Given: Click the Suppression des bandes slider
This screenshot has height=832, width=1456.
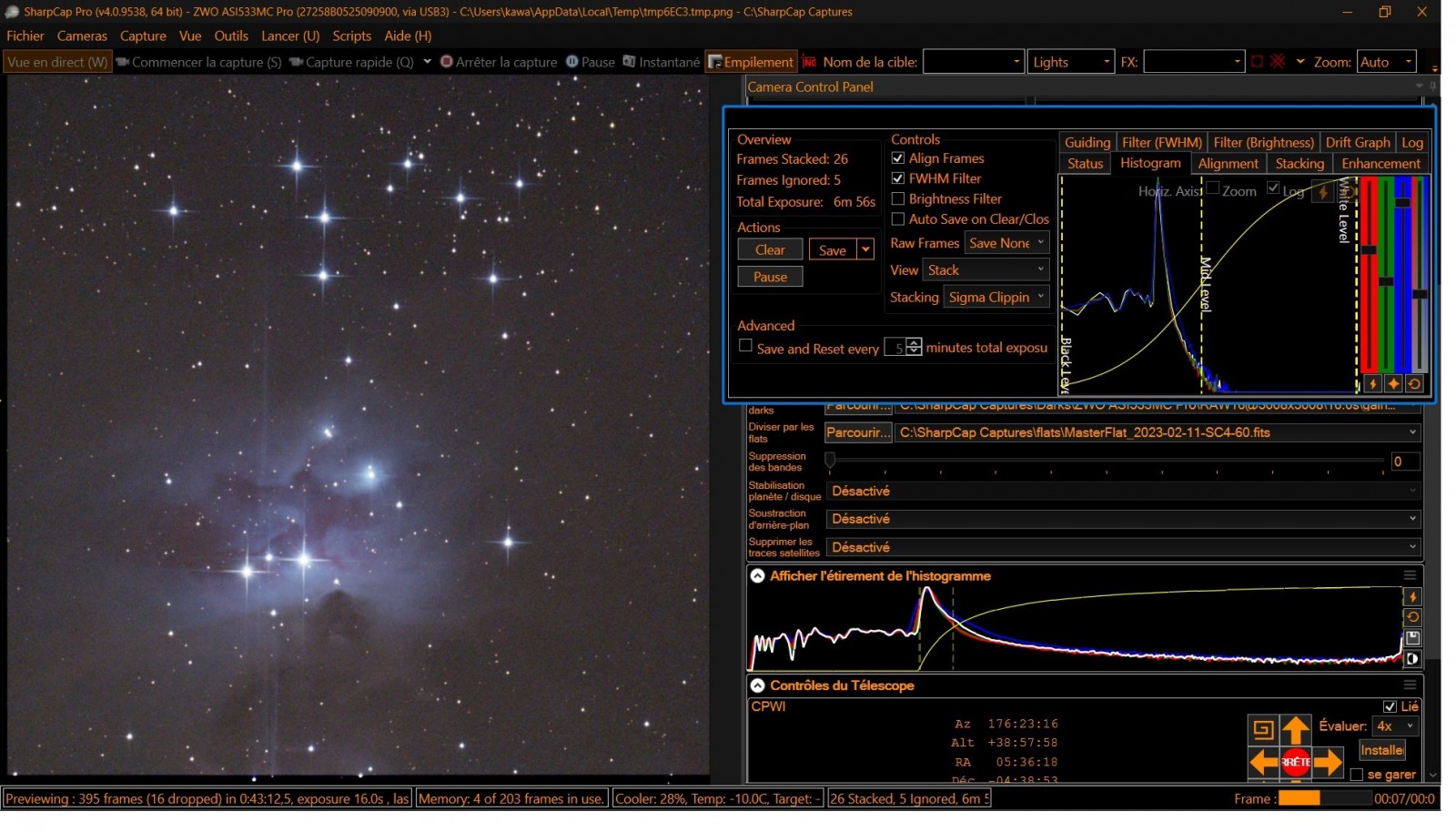Looking at the screenshot, I should pyautogui.click(x=1107, y=461).
